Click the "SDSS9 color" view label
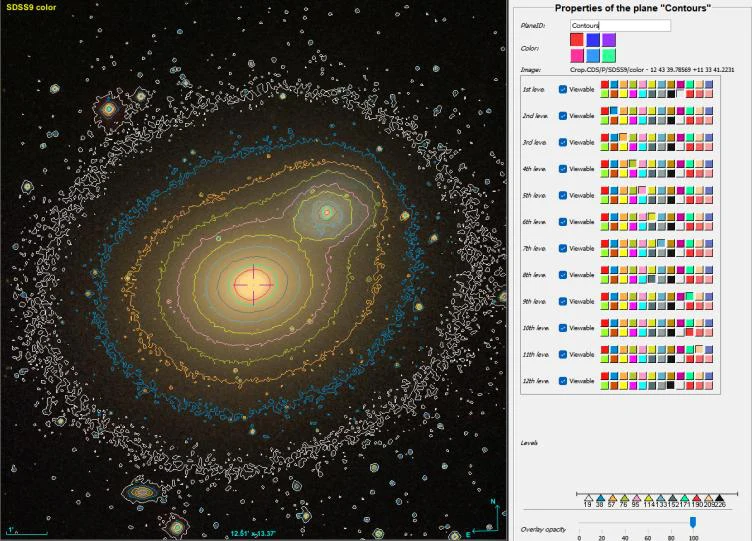Screen dimensions: 752x541 (31, 7)
